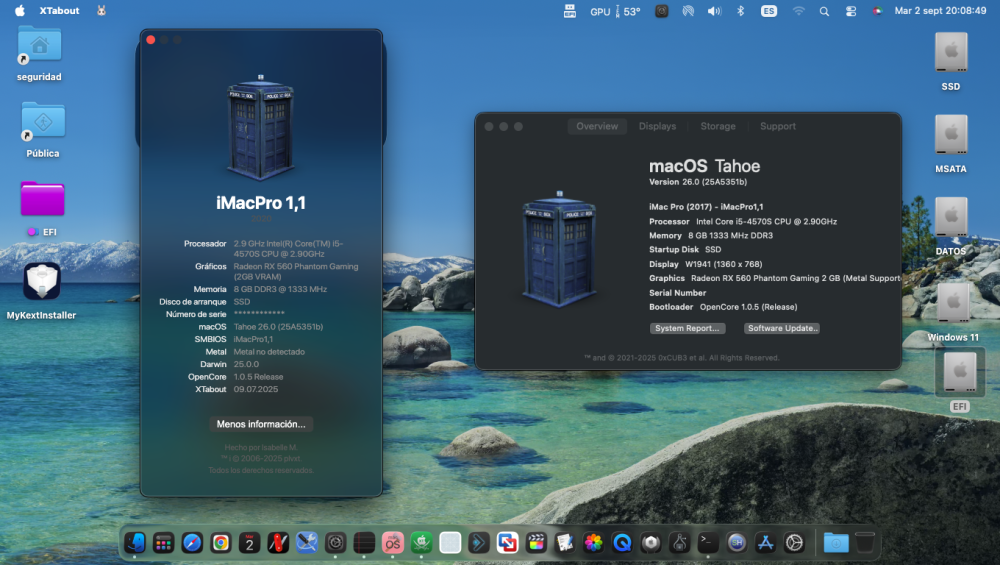Switch input source via ES icon

768,11
